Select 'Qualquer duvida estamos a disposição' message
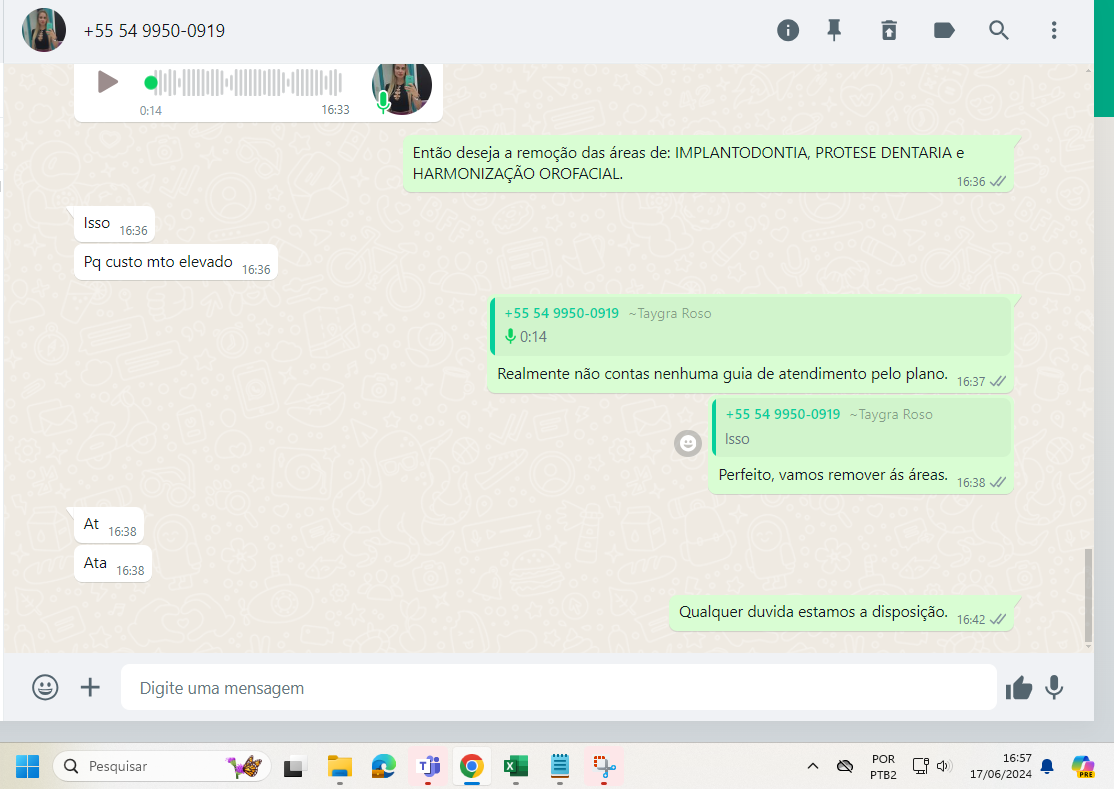Screen dimensions: 1114x789 (841, 613)
